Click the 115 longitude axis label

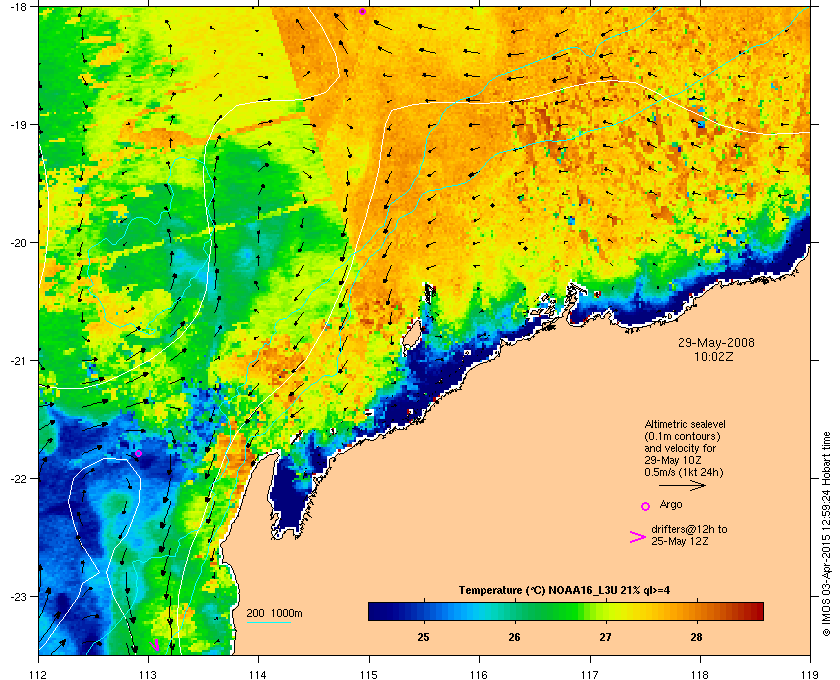[369, 674]
